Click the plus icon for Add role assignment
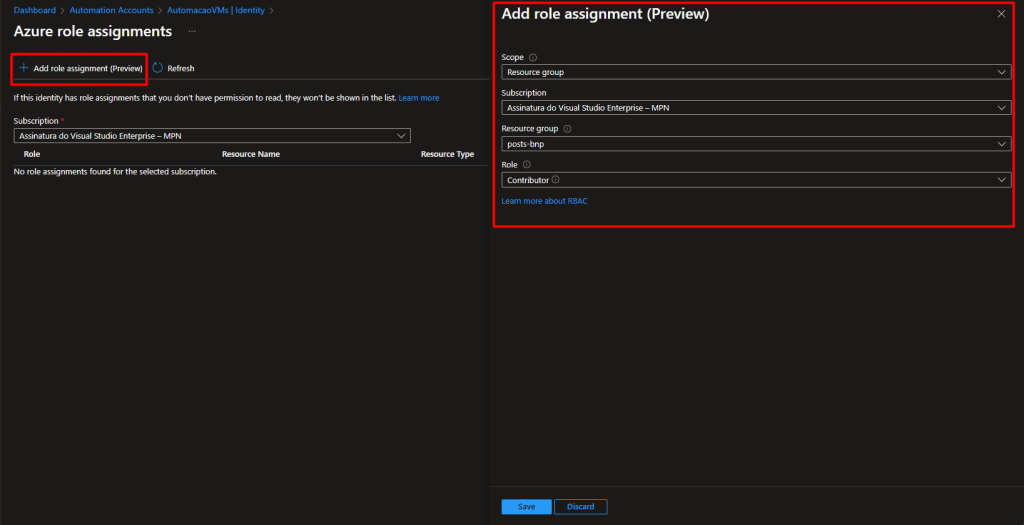Image resolution: width=1024 pixels, height=525 pixels. pos(24,68)
